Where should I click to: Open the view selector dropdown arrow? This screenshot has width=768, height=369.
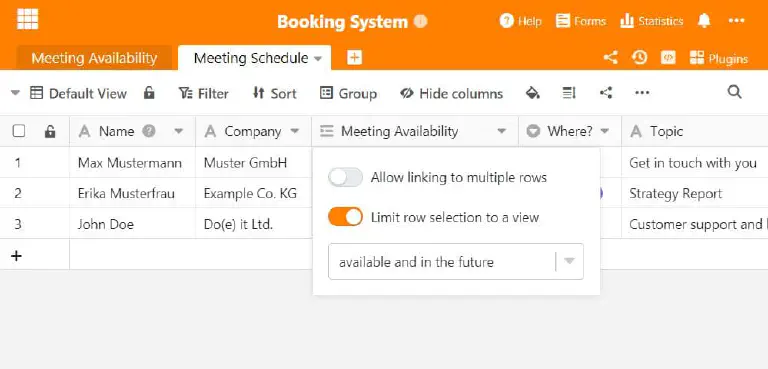point(569,261)
